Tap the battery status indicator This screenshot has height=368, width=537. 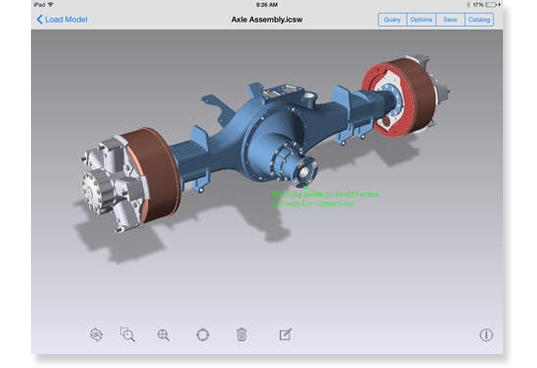(x=490, y=4)
